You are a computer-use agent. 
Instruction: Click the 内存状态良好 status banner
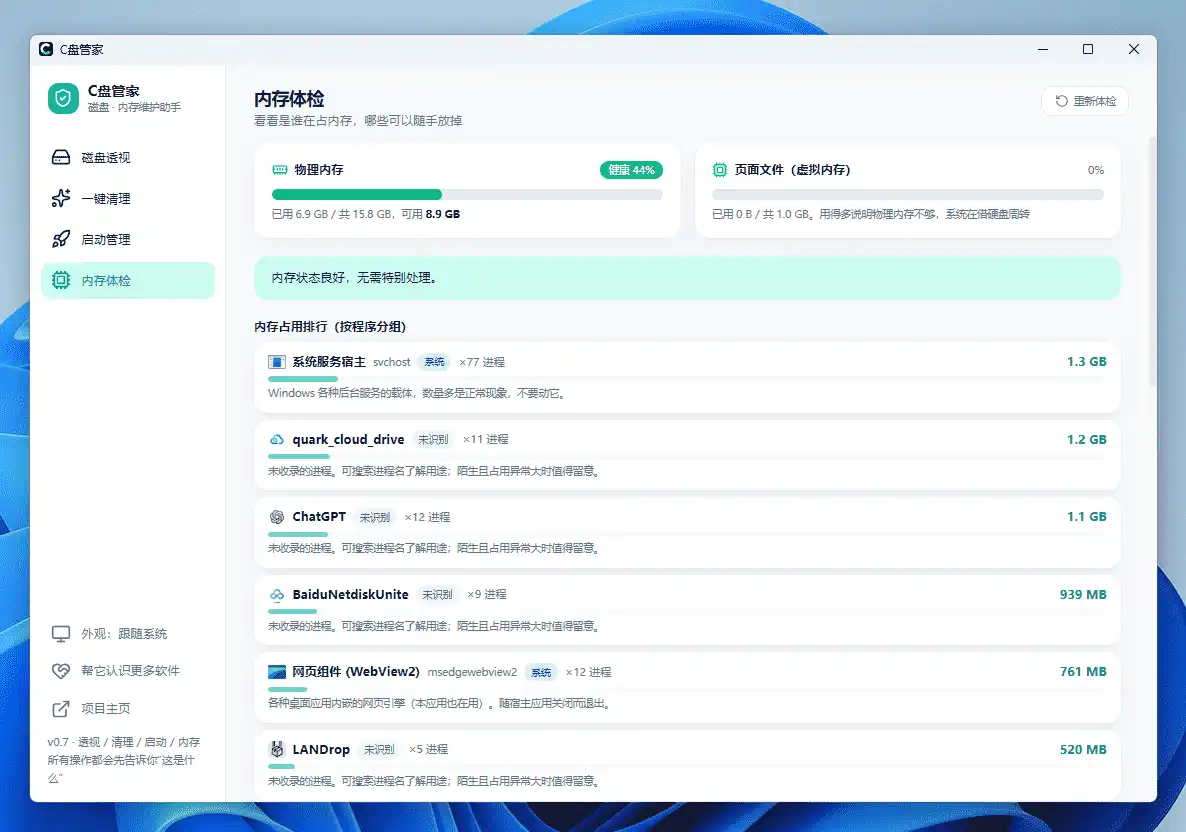point(687,278)
